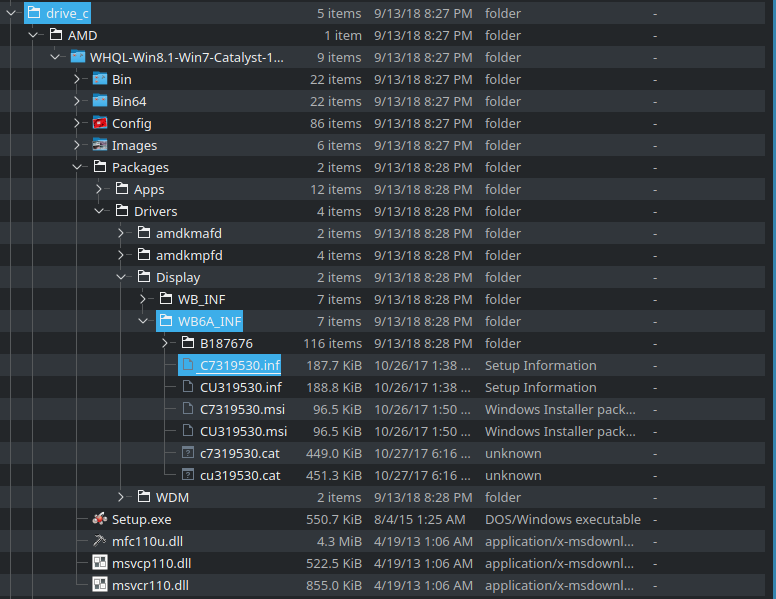Collapse the WB6A_INF folder

143,321
